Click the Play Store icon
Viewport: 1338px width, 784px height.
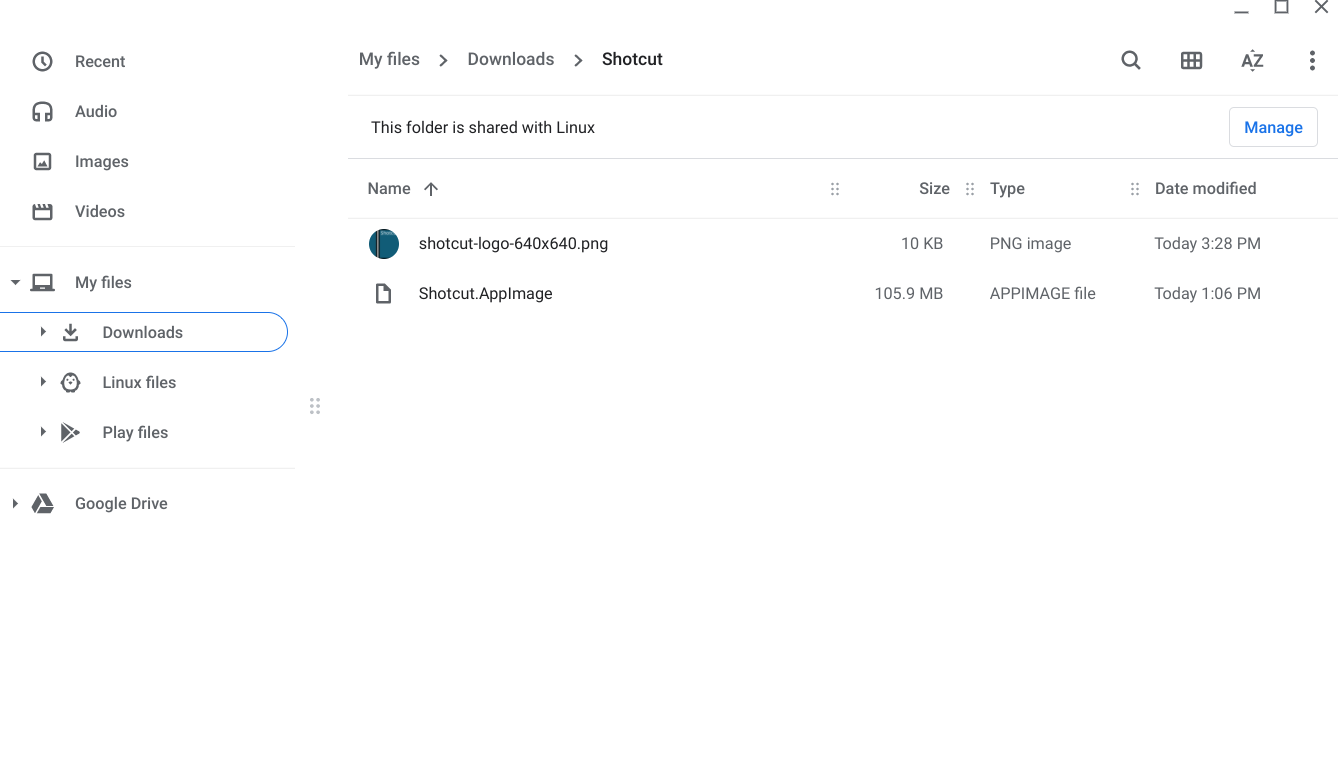pyautogui.click(x=70, y=432)
